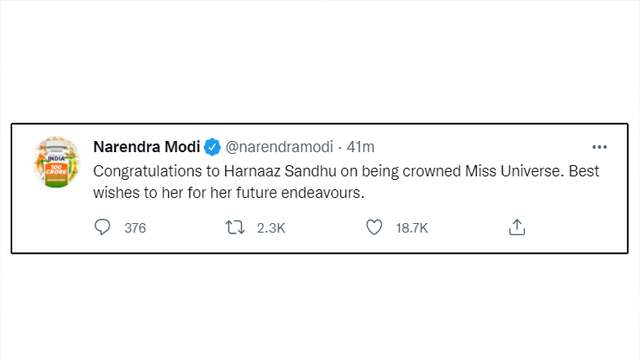Click the Miss Universe phrase in the tweet

coord(514,171)
